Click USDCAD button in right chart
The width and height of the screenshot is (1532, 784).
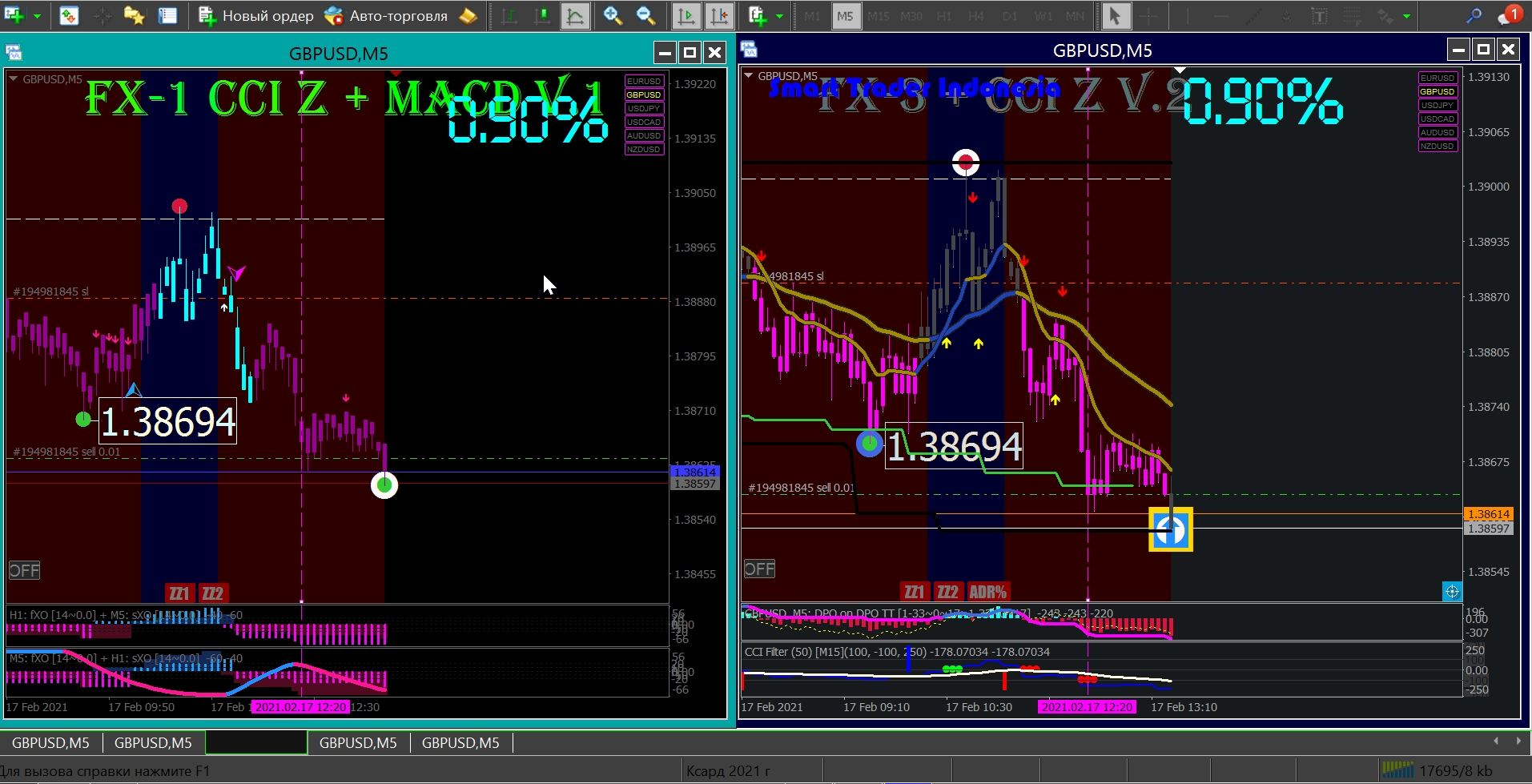1438,119
